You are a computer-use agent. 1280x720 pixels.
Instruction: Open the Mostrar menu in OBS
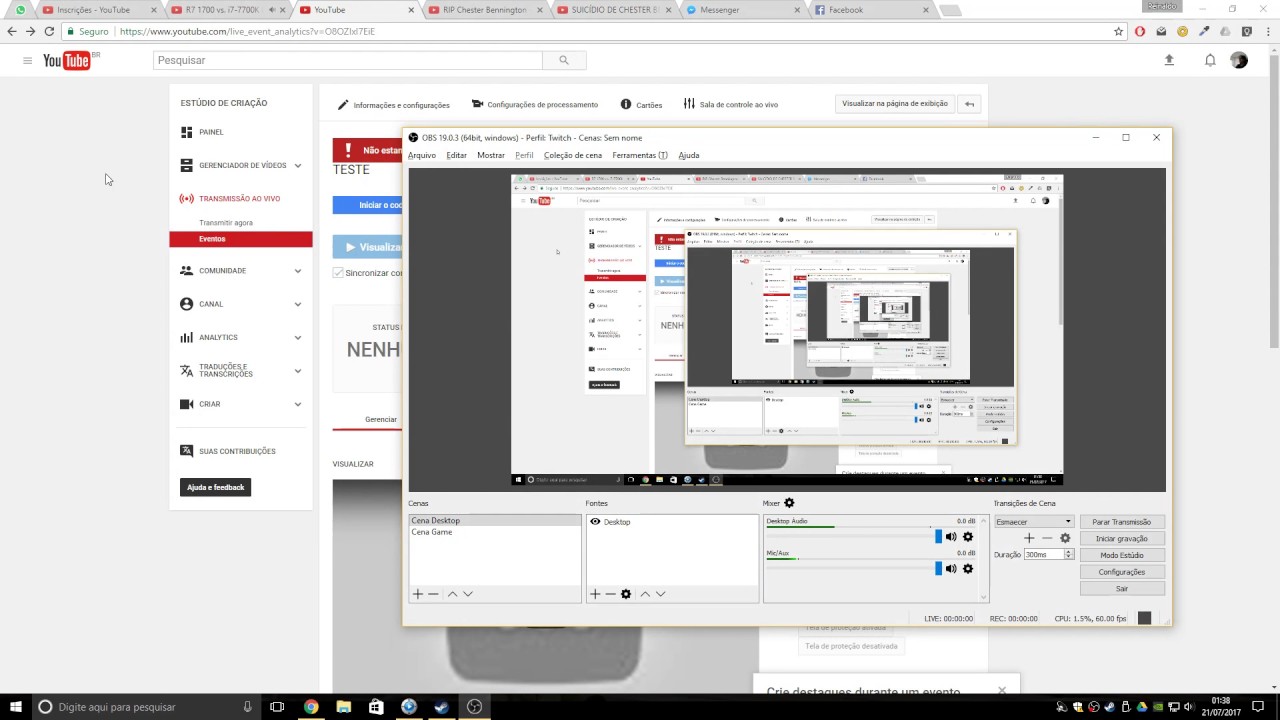[491, 155]
